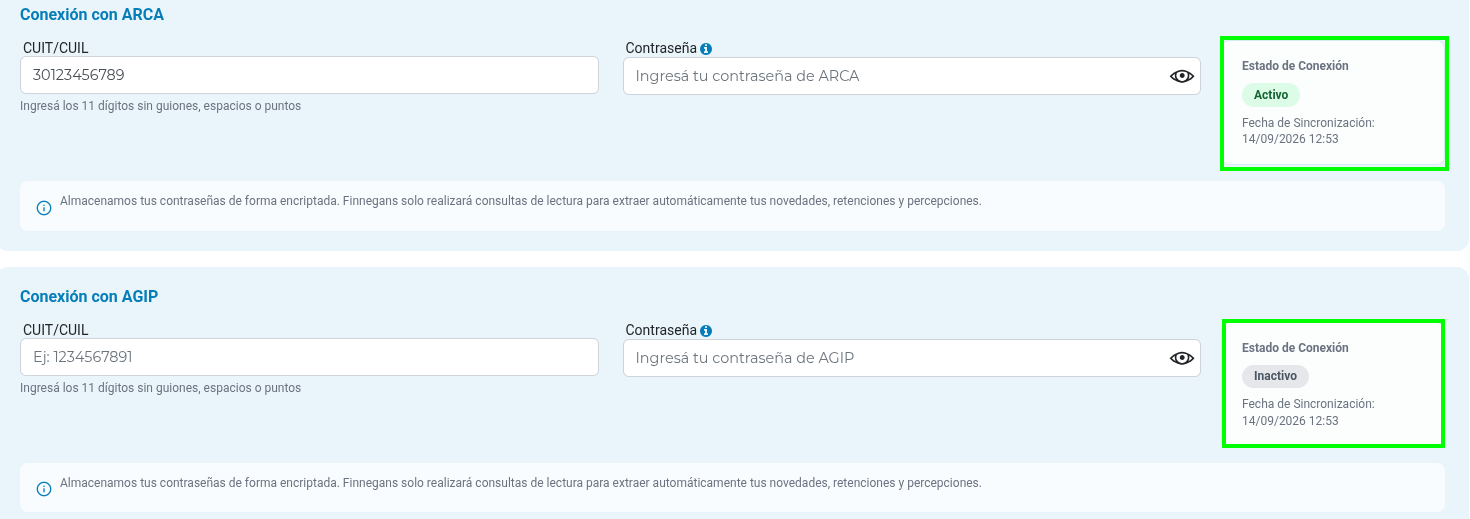1470x519 pixels.
Task: Focus the ARCA CUIT/CUIL field containing 30123456789
Action: click(x=309, y=75)
